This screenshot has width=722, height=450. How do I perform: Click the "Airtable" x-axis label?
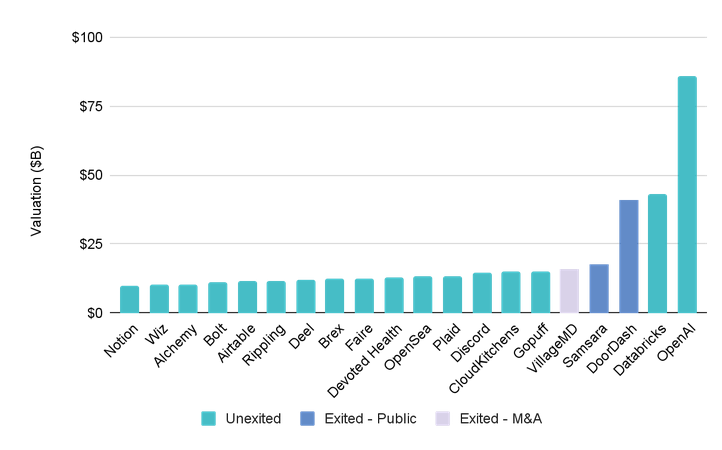(233, 341)
